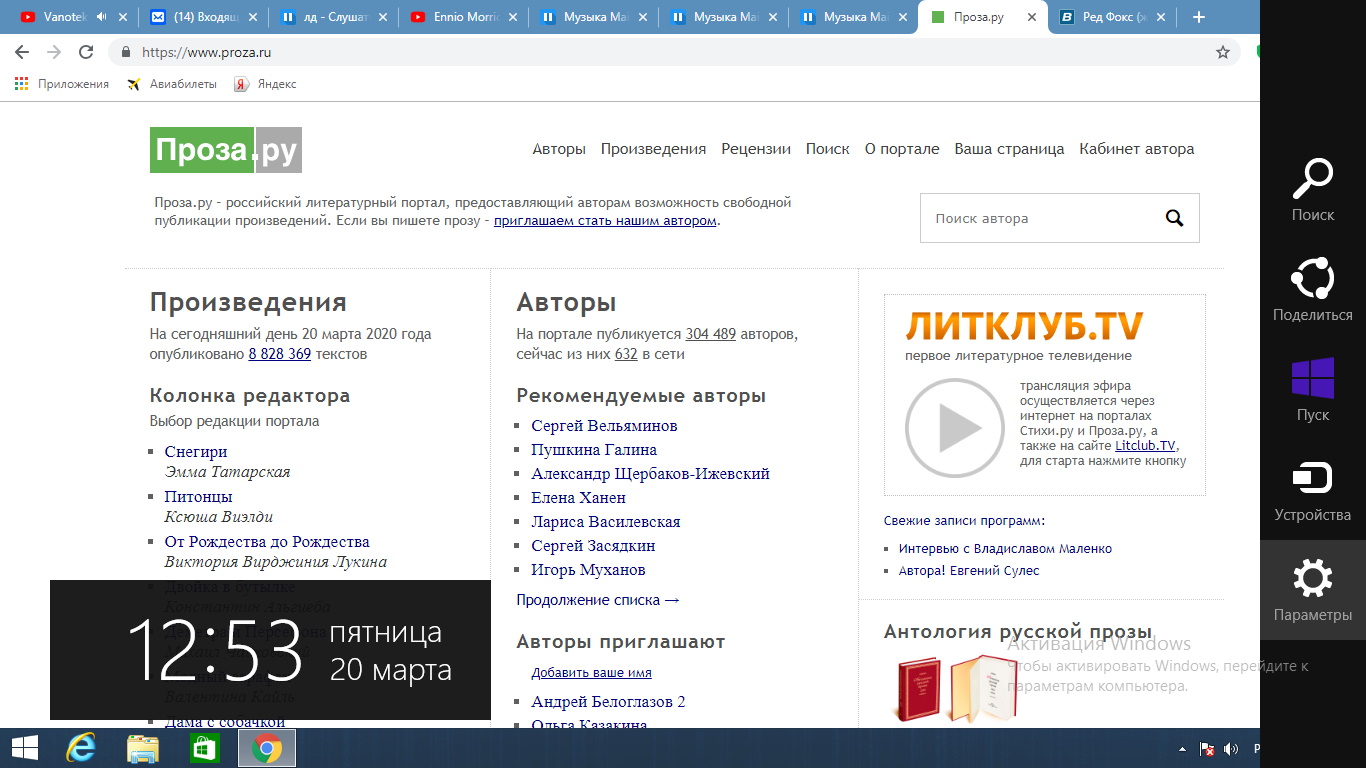
Task: Switch to the Ред Фокс tab
Action: (1113, 17)
